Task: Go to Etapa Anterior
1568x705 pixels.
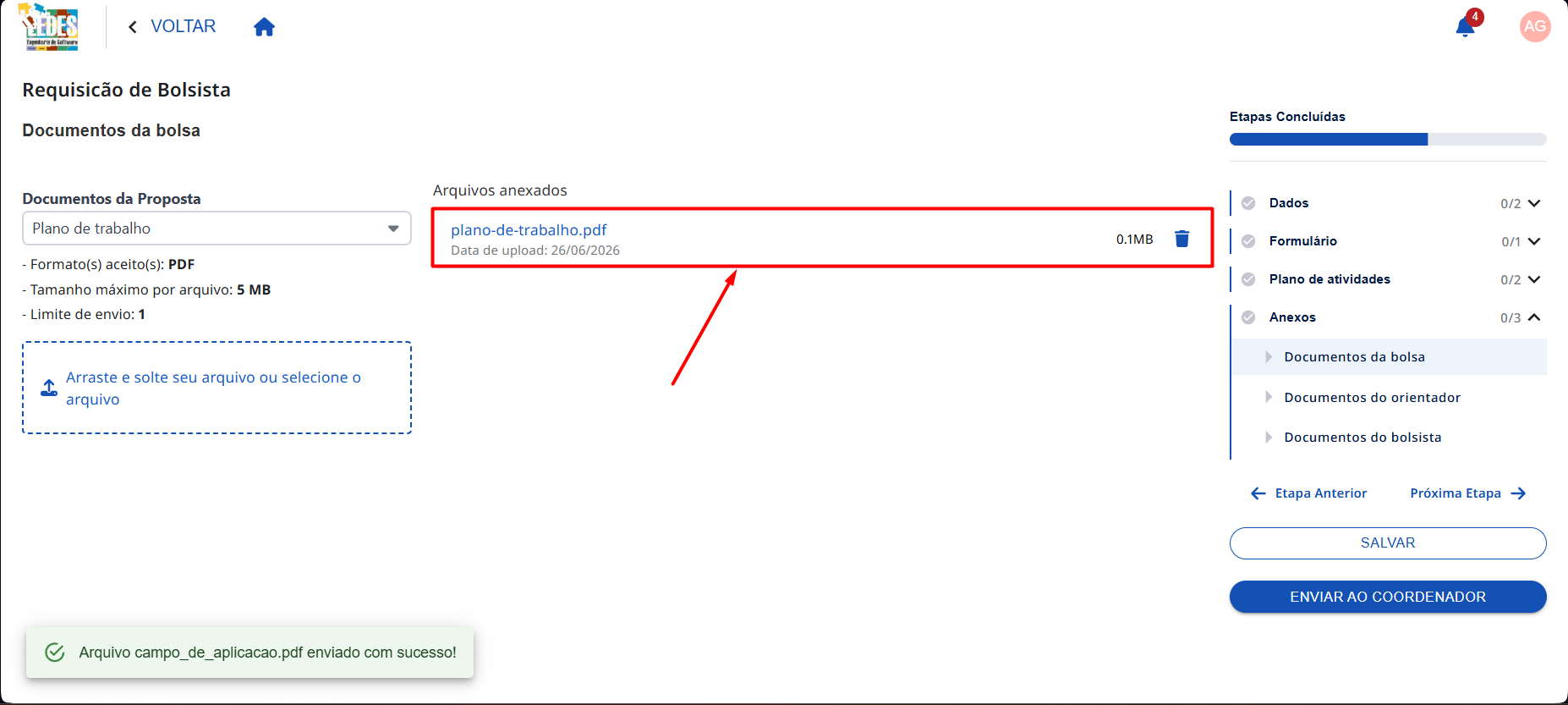Action: click(x=1308, y=493)
